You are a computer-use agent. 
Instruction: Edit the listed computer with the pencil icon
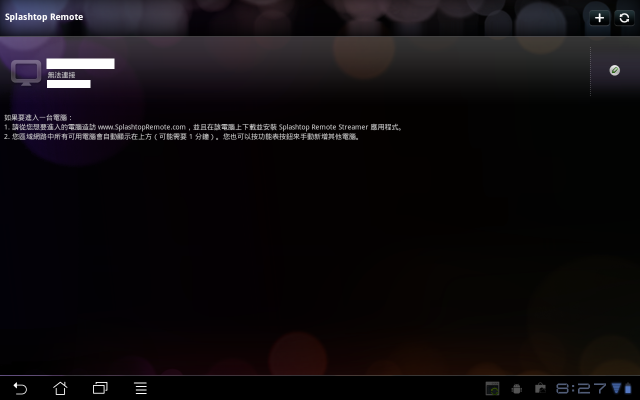point(614,71)
